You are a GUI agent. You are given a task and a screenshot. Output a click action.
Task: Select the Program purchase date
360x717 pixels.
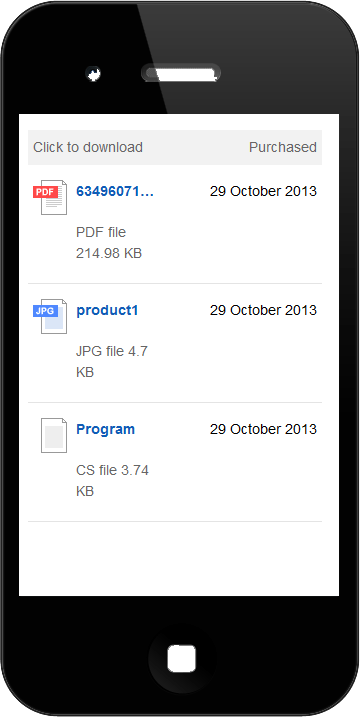(x=263, y=429)
